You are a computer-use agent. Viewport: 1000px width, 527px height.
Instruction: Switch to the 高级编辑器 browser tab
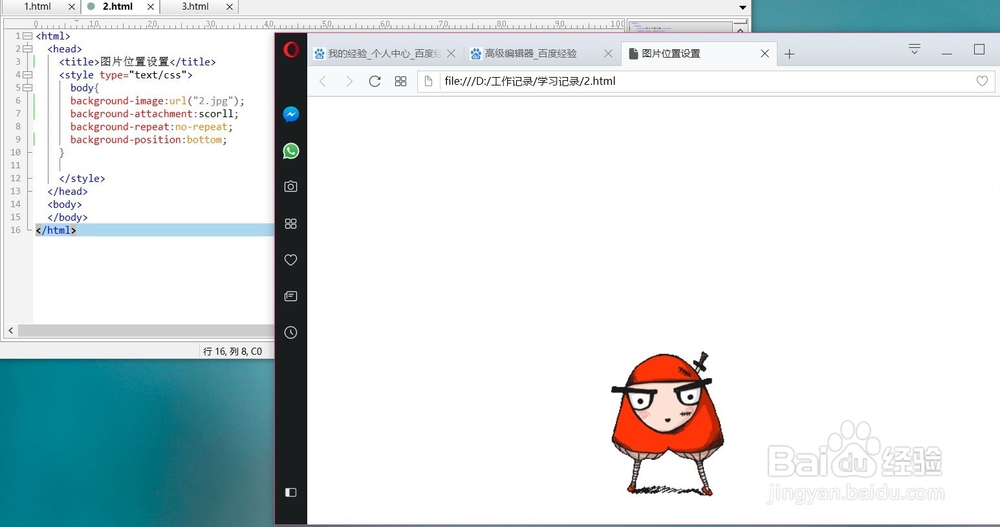(x=542, y=54)
